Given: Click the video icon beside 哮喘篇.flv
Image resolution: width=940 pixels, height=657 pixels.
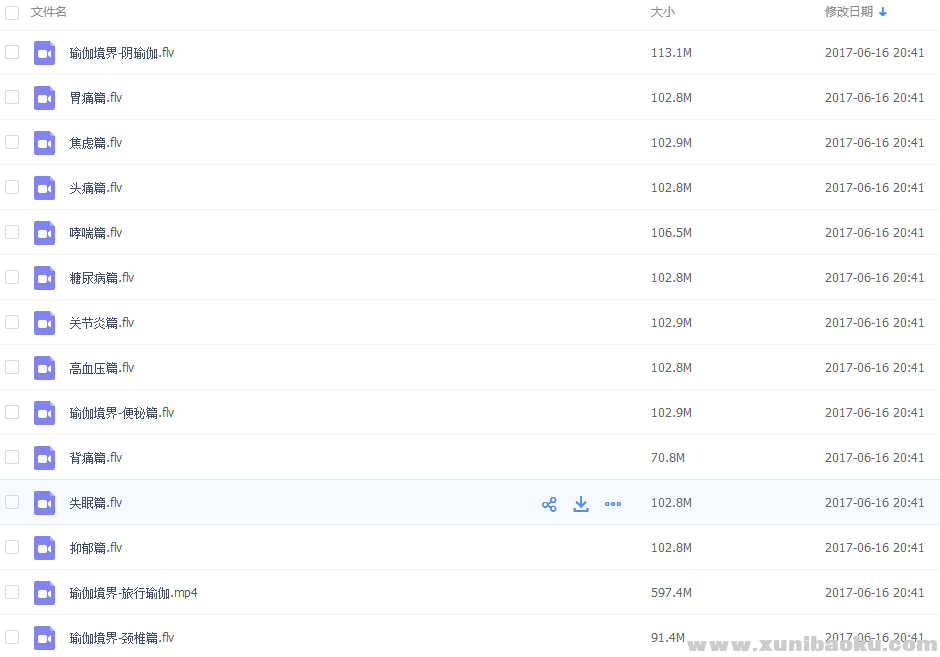Looking at the screenshot, I should (44, 232).
